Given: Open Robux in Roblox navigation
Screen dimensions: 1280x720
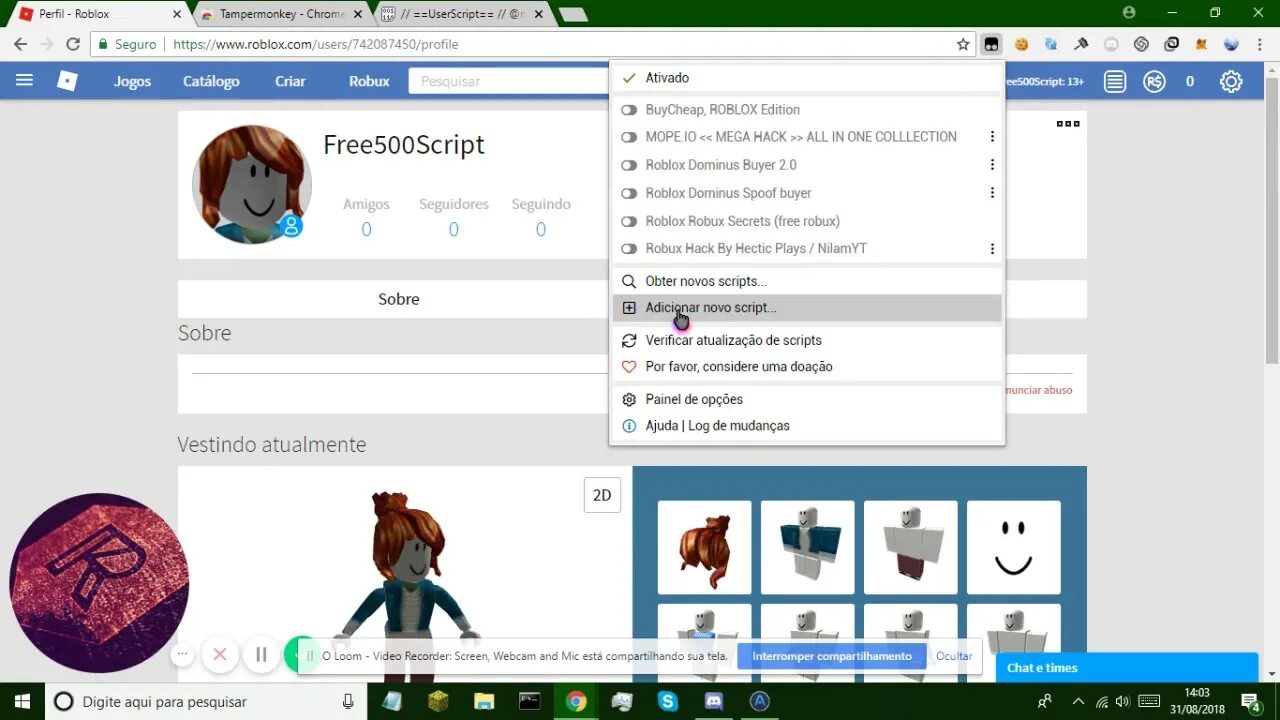Looking at the screenshot, I should (x=369, y=81).
